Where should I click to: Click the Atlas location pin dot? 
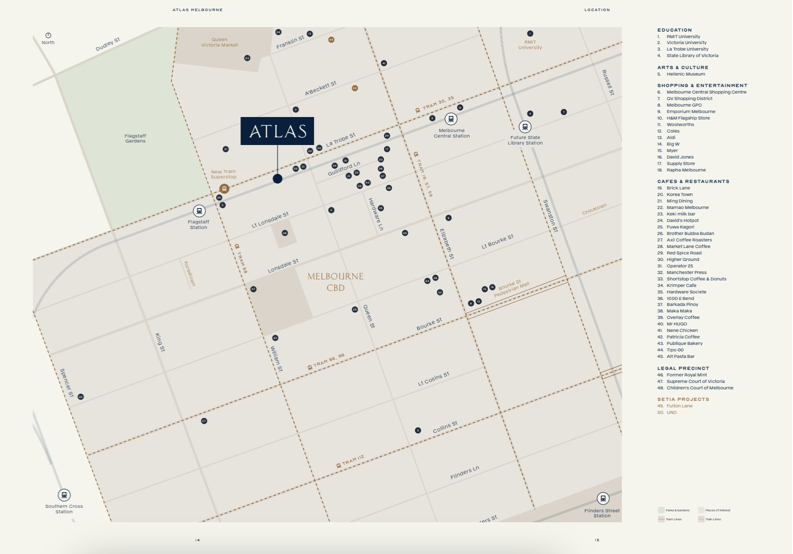click(x=277, y=179)
